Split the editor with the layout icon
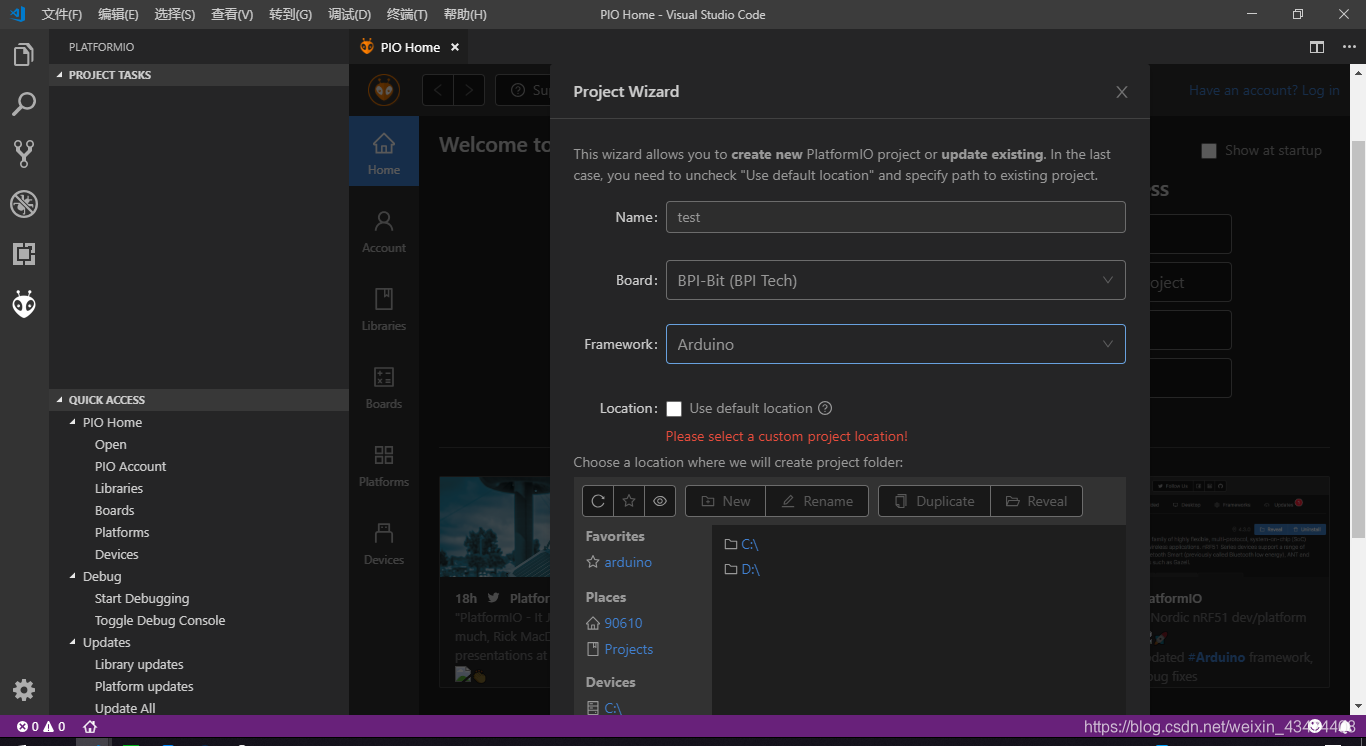This screenshot has width=1366, height=746. pyautogui.click(x=1317, y=47)
